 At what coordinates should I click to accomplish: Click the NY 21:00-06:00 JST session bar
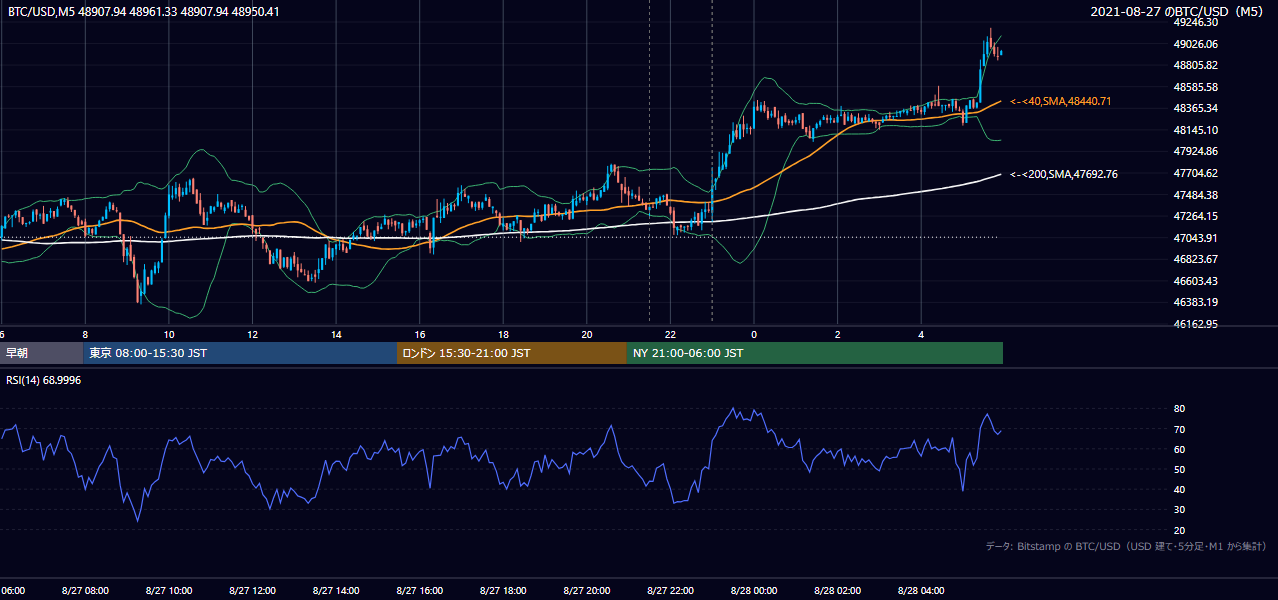(815, 353)
